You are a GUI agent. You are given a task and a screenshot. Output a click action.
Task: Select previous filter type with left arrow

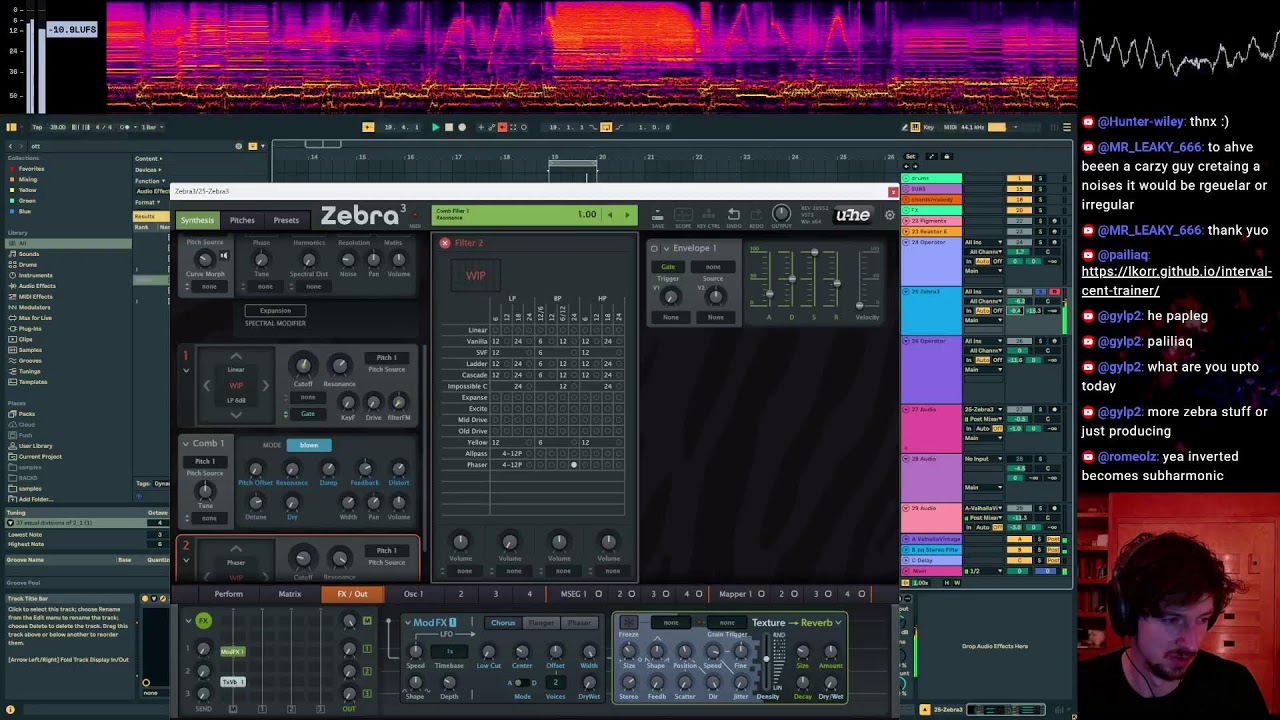(x=207, y=385)
